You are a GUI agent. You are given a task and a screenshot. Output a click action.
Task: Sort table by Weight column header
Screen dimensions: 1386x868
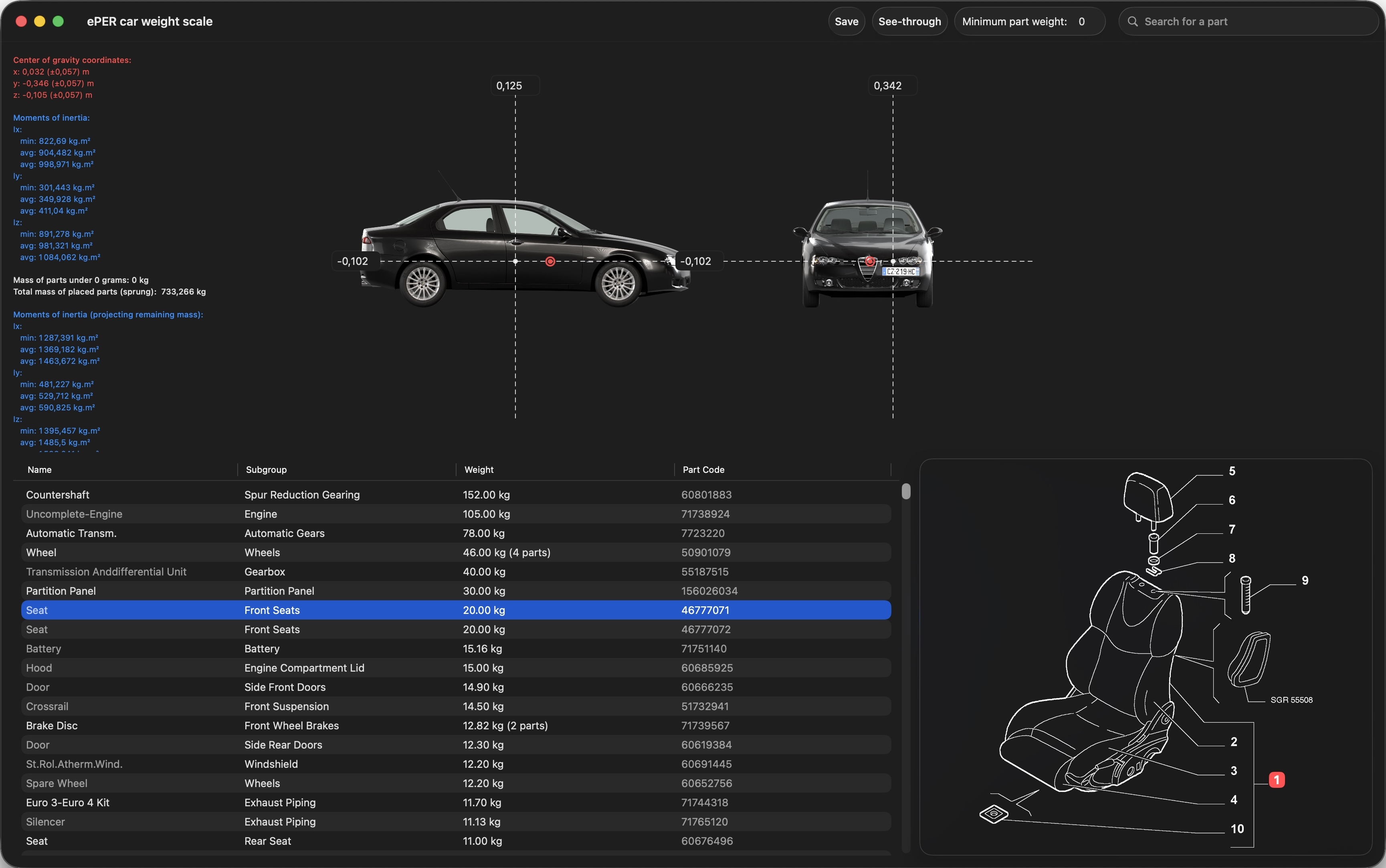[479, 470]
